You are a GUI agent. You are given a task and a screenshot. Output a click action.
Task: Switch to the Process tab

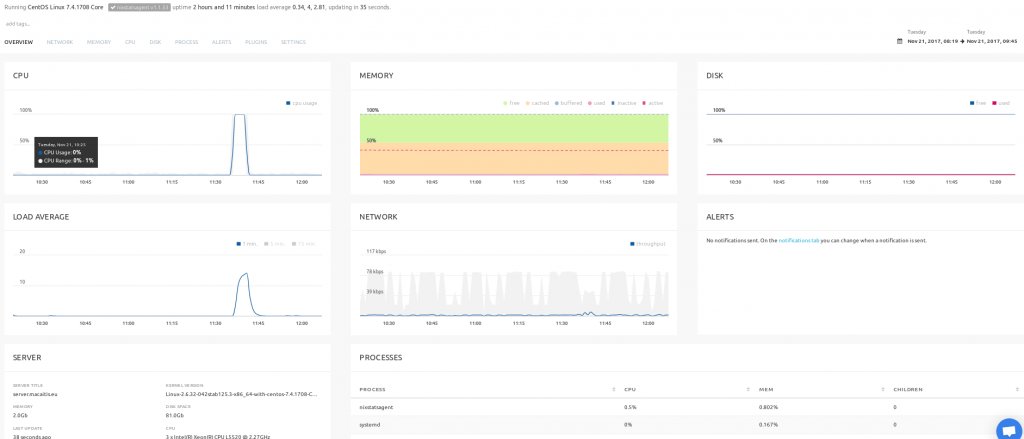[x=186, y=42]
